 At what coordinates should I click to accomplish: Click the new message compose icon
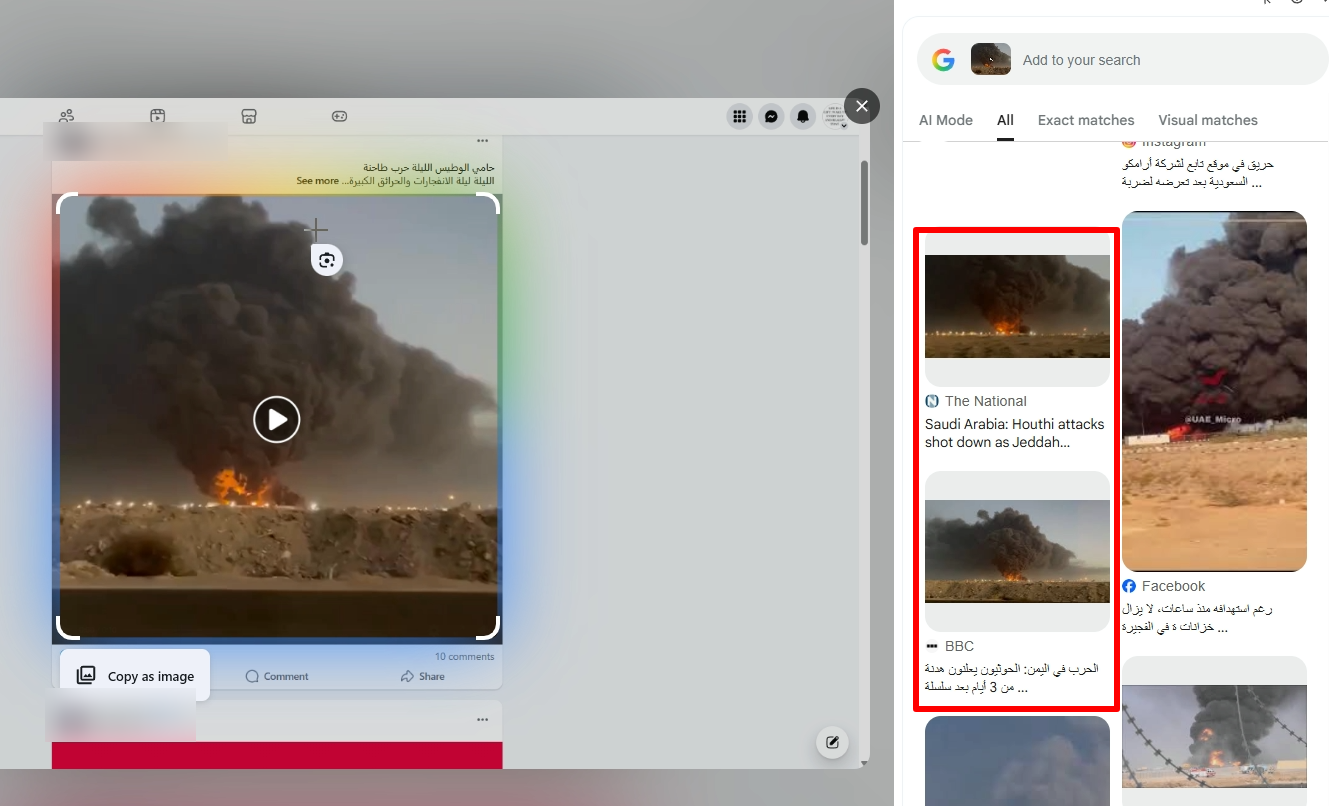[832, 742]
